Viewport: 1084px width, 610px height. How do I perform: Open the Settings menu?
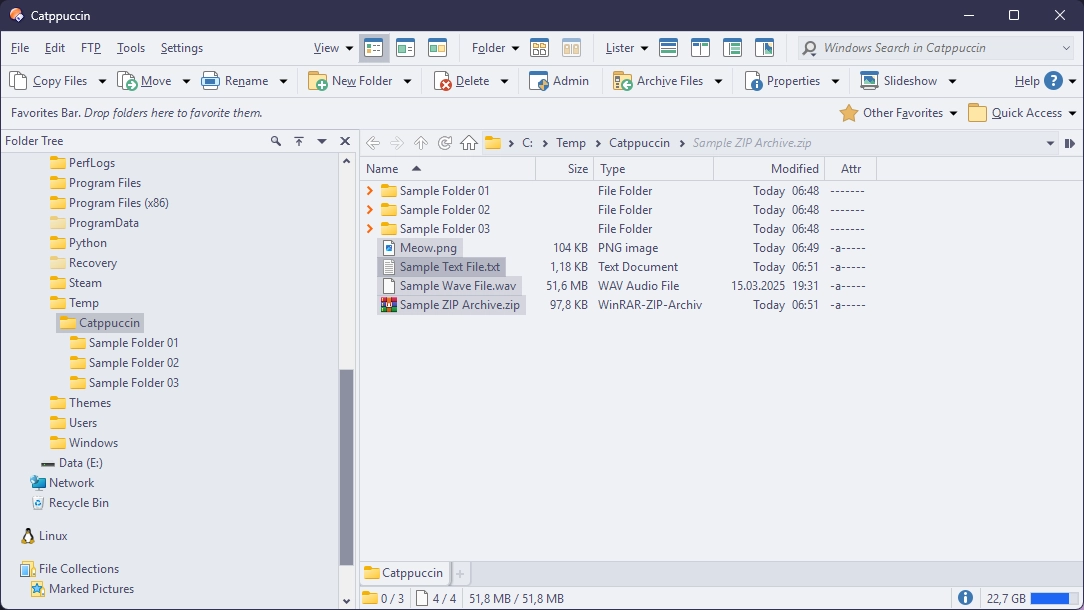coord(182,48)
